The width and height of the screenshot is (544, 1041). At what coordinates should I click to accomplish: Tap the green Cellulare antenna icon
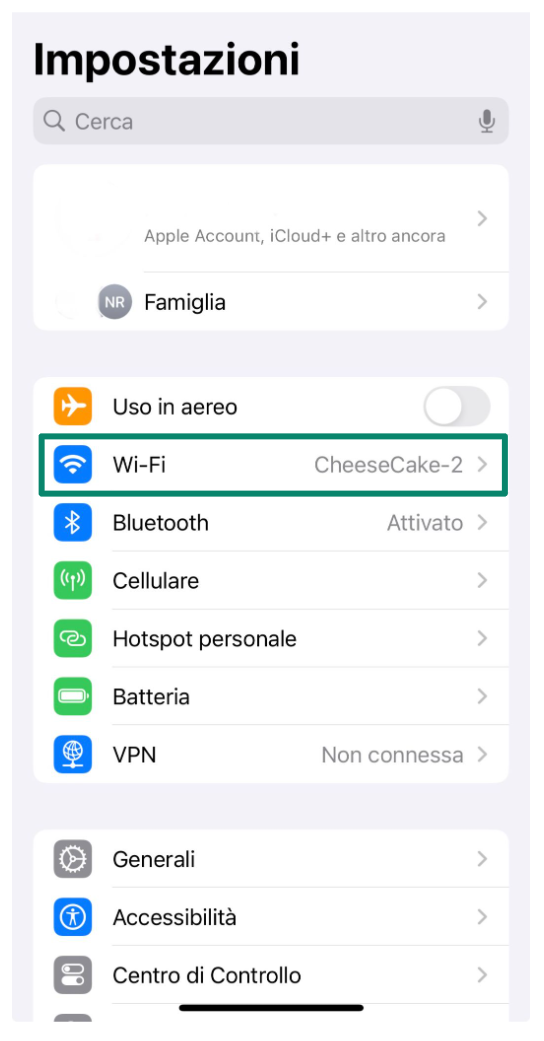[72, 580]
